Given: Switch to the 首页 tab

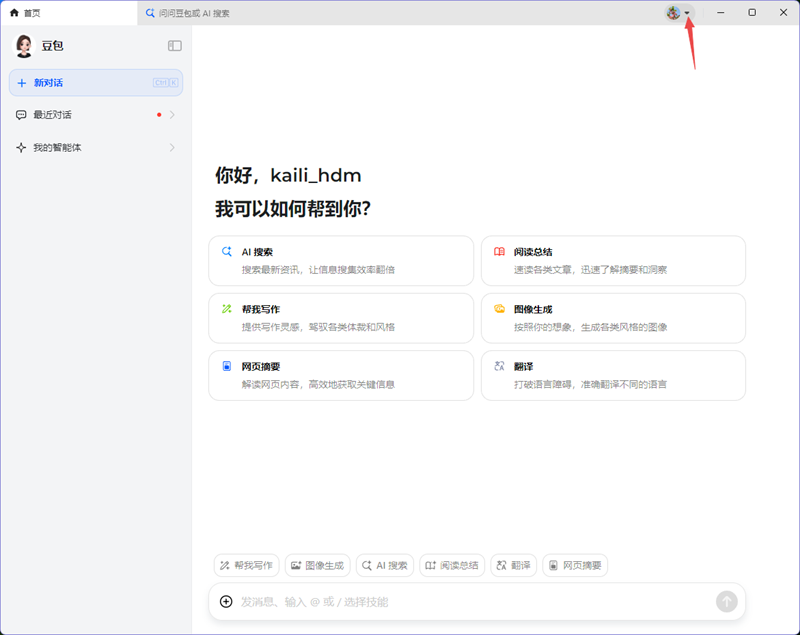Looking at the screenshot, I should point(29,13).
